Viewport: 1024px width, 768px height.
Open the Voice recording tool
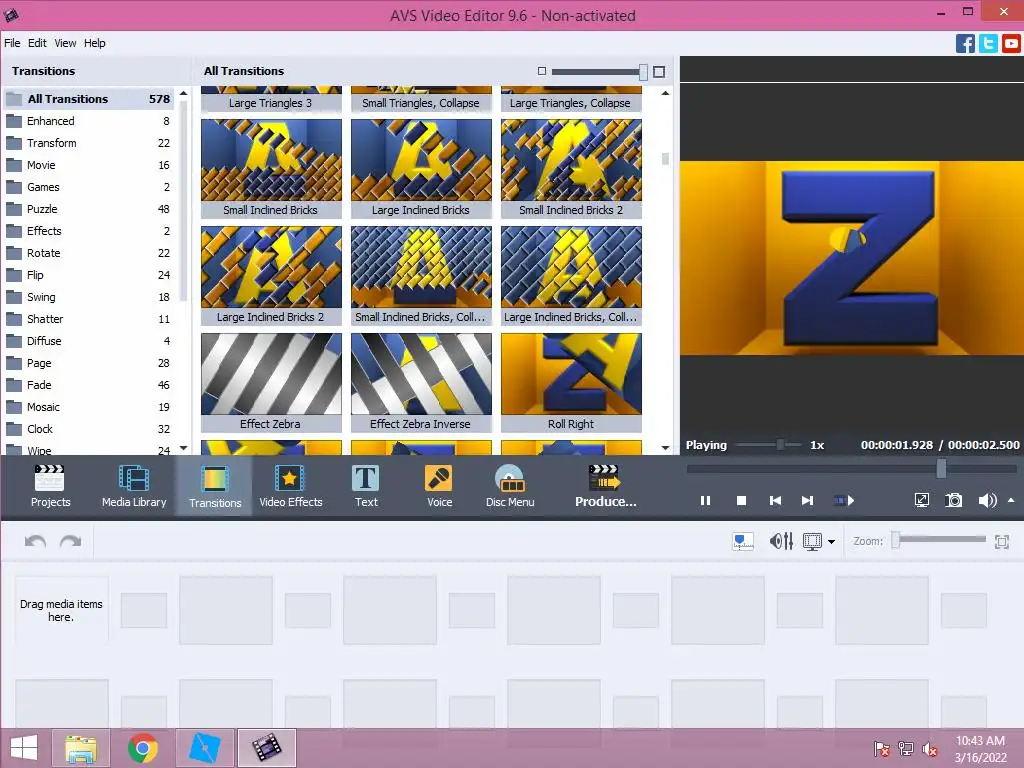click(440, 486)
